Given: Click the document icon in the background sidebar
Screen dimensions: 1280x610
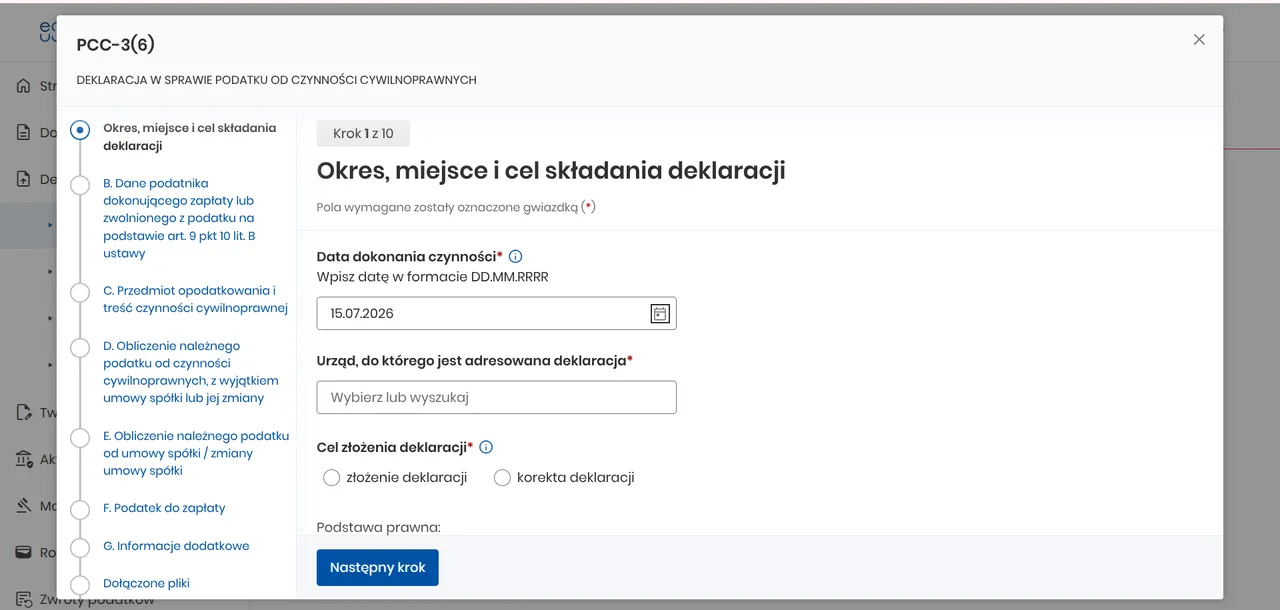Looking at the screenshot, I should [23, 132].
